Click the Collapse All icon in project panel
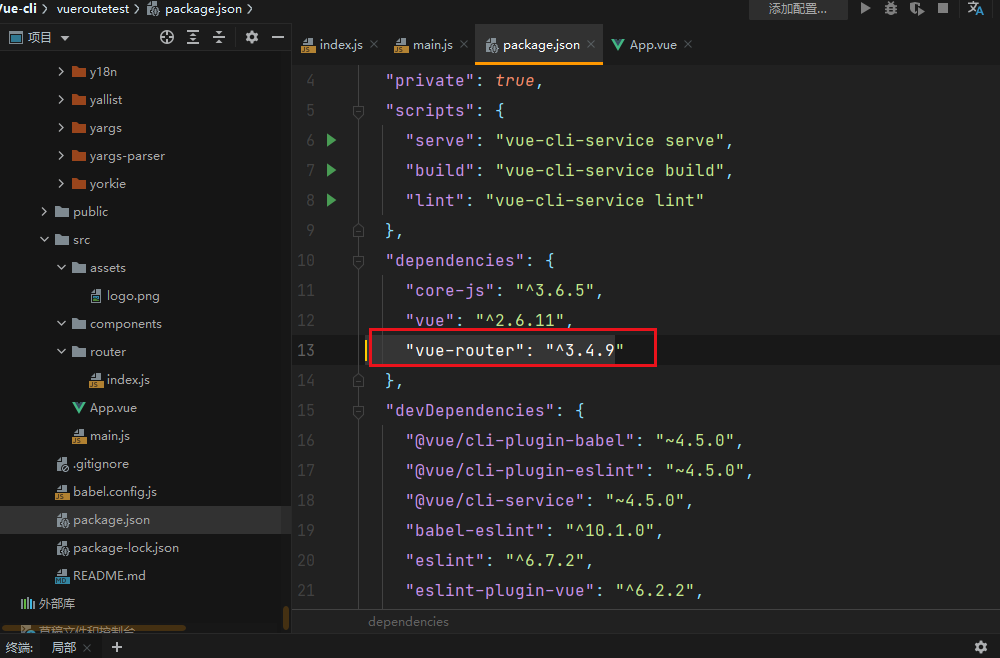This screenshot has width=1000, height=658. (x=219, y=38)
